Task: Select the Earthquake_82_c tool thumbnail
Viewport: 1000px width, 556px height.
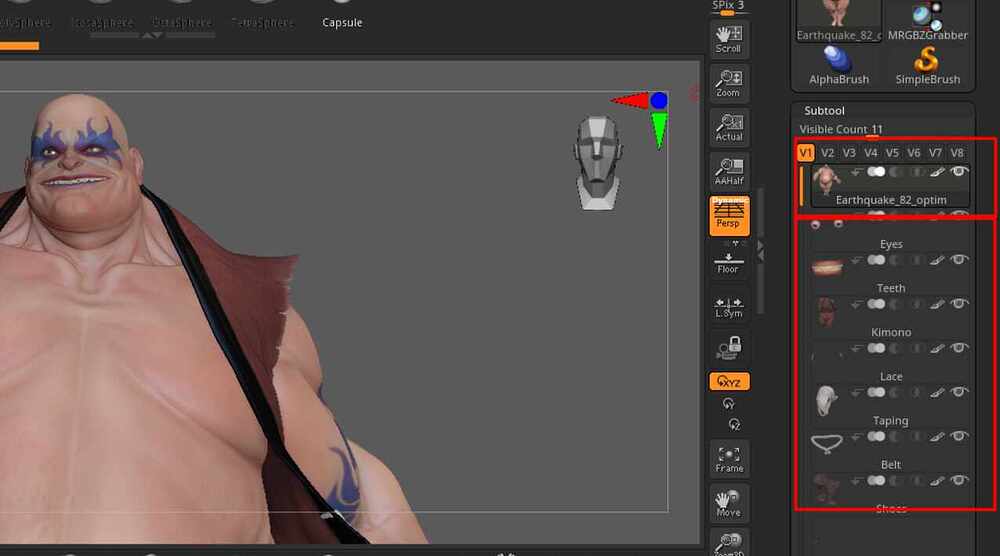Action: (x=839, y=22)
